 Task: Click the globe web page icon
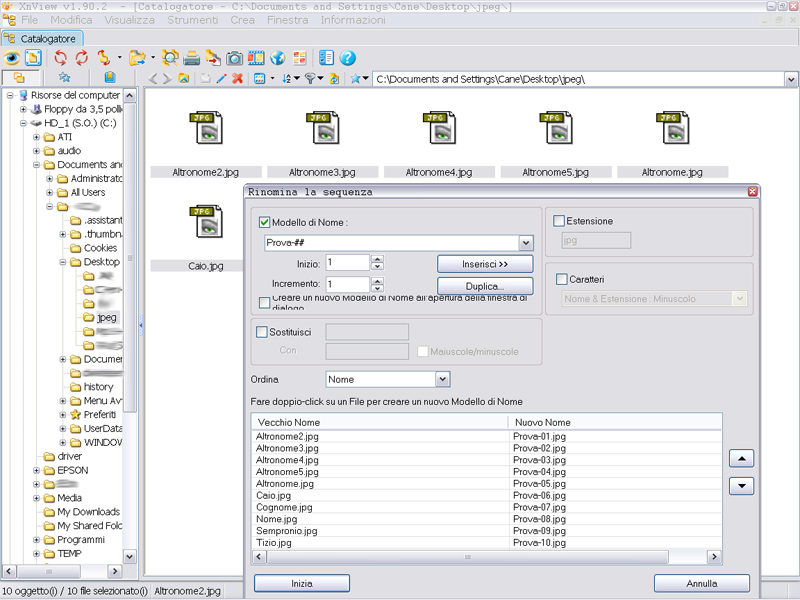pos(278,58)
